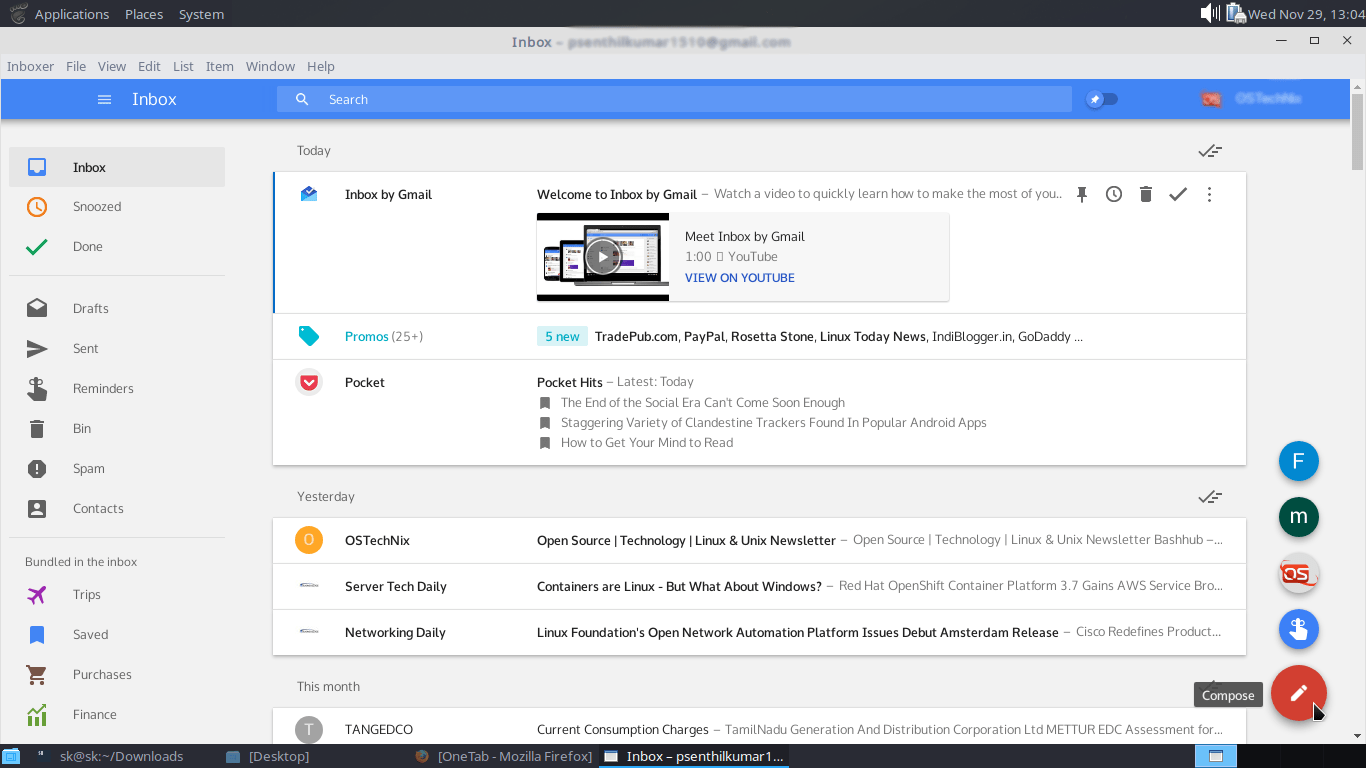Screen dimensions: 1366x768
Task: Open the File menu
Action: tap(76, 66)
